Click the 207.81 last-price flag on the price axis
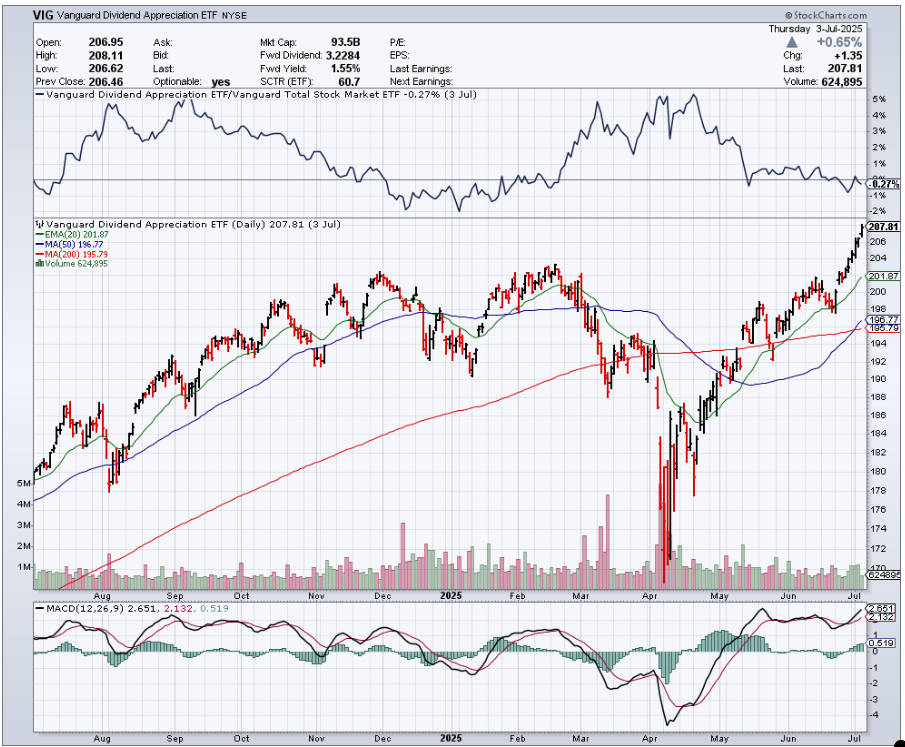This screenshot has height=747, width=905. click(884, 227)
